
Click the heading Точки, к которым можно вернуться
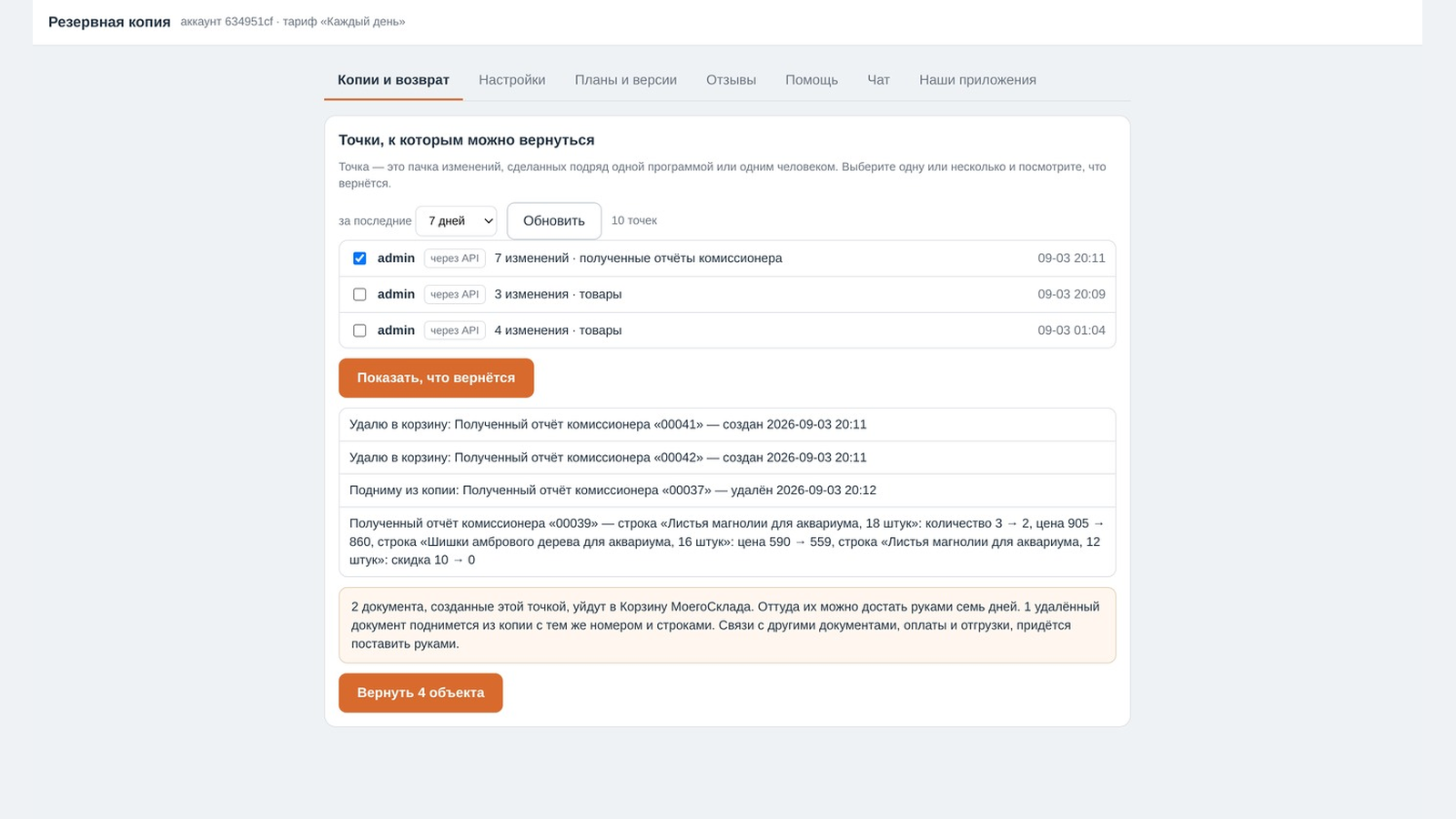tap(466, 140)
